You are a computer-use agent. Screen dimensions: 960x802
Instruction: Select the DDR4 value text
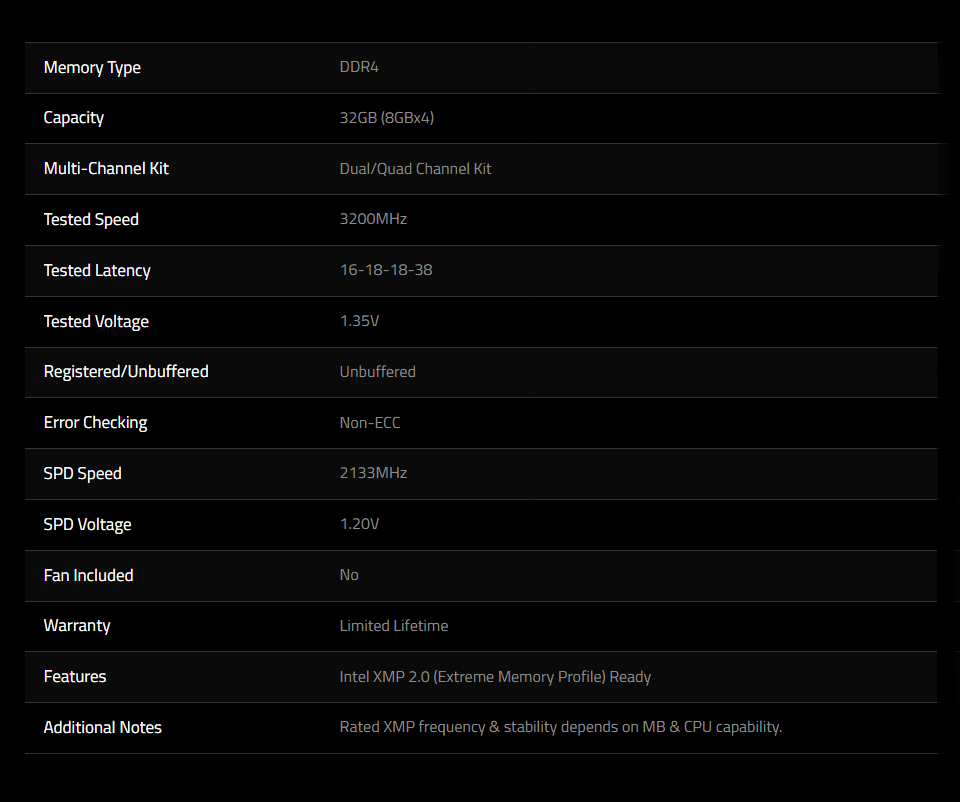click(x=359, y=67)
